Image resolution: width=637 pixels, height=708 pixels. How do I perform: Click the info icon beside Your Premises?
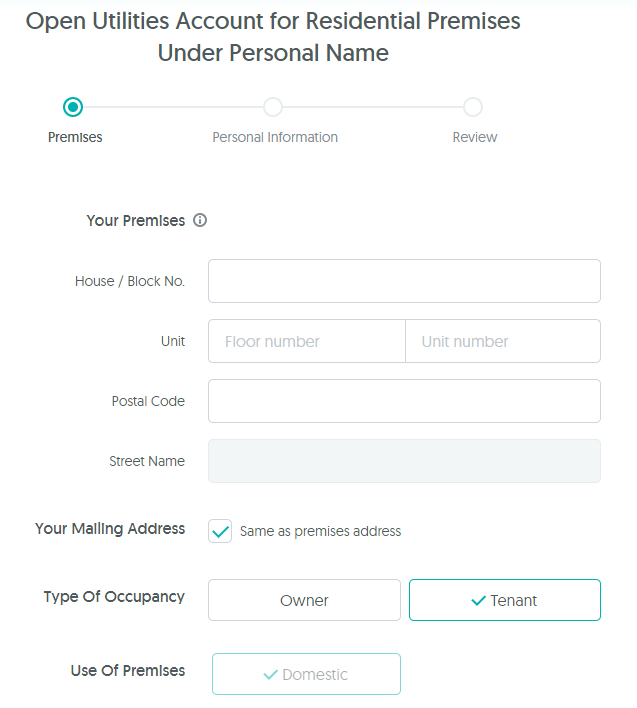pos(200,220)
